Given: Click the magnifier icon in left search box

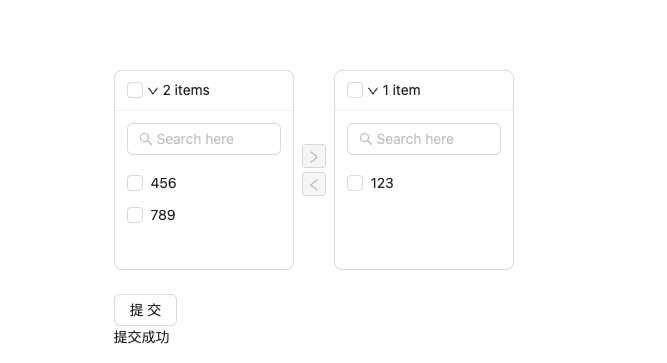Looking at the screenshot, I should [x=146, y=139].
